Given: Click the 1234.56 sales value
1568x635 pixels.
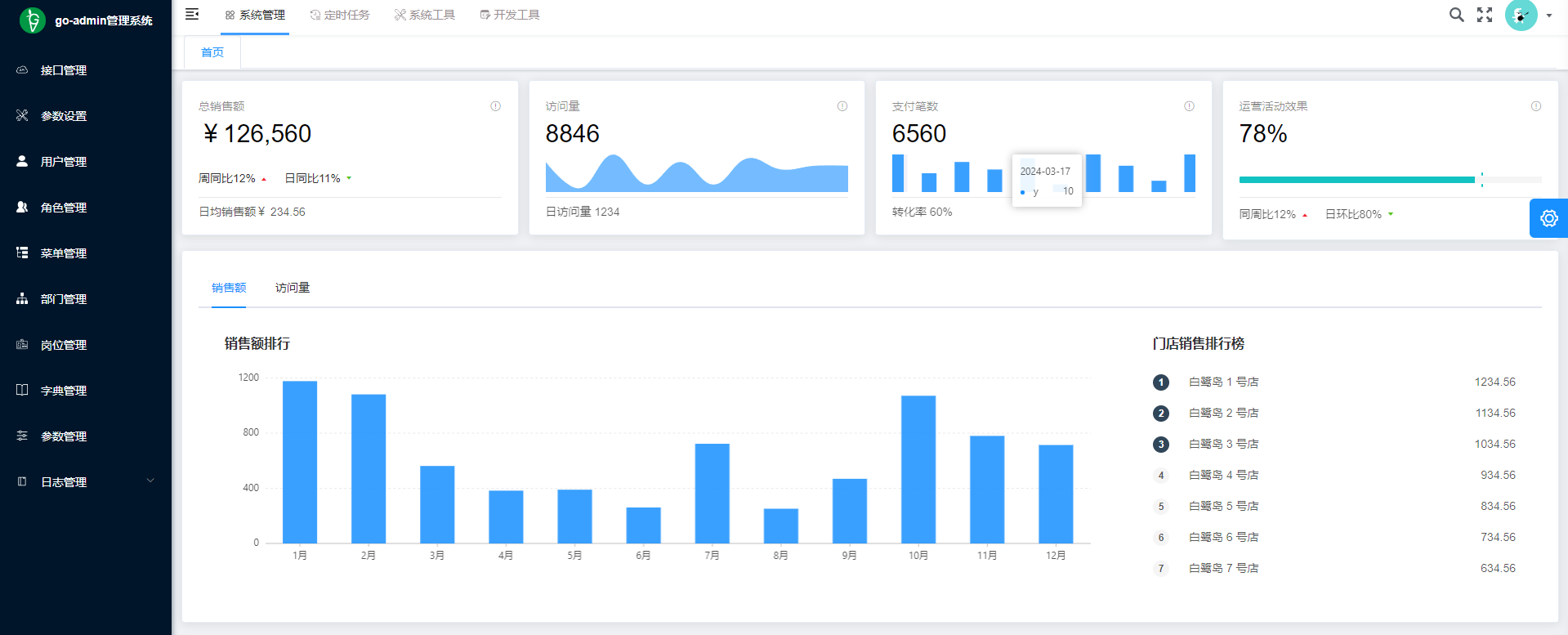Looking at the screenshot, I should [1494, 382].
